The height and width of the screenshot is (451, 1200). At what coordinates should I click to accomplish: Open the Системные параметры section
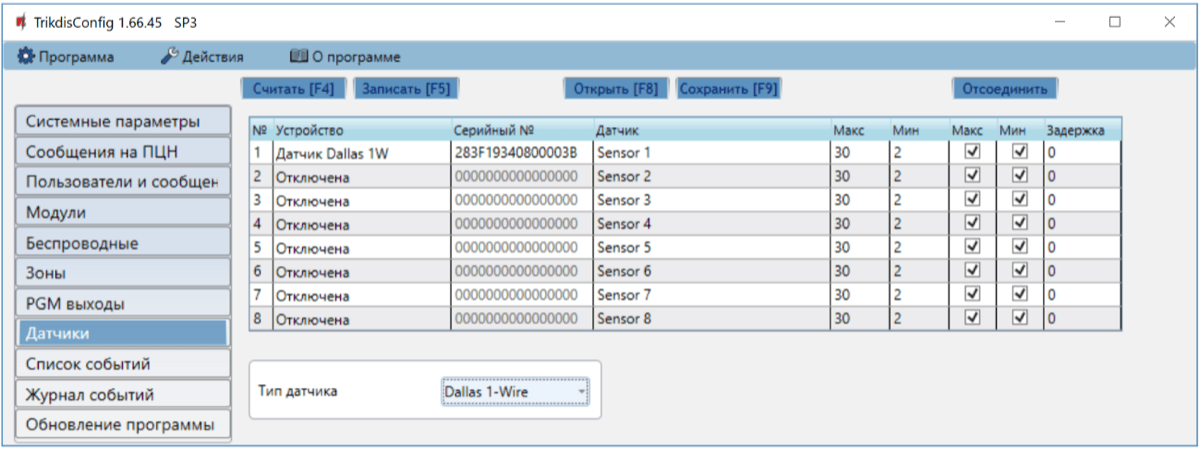[122, 121]
